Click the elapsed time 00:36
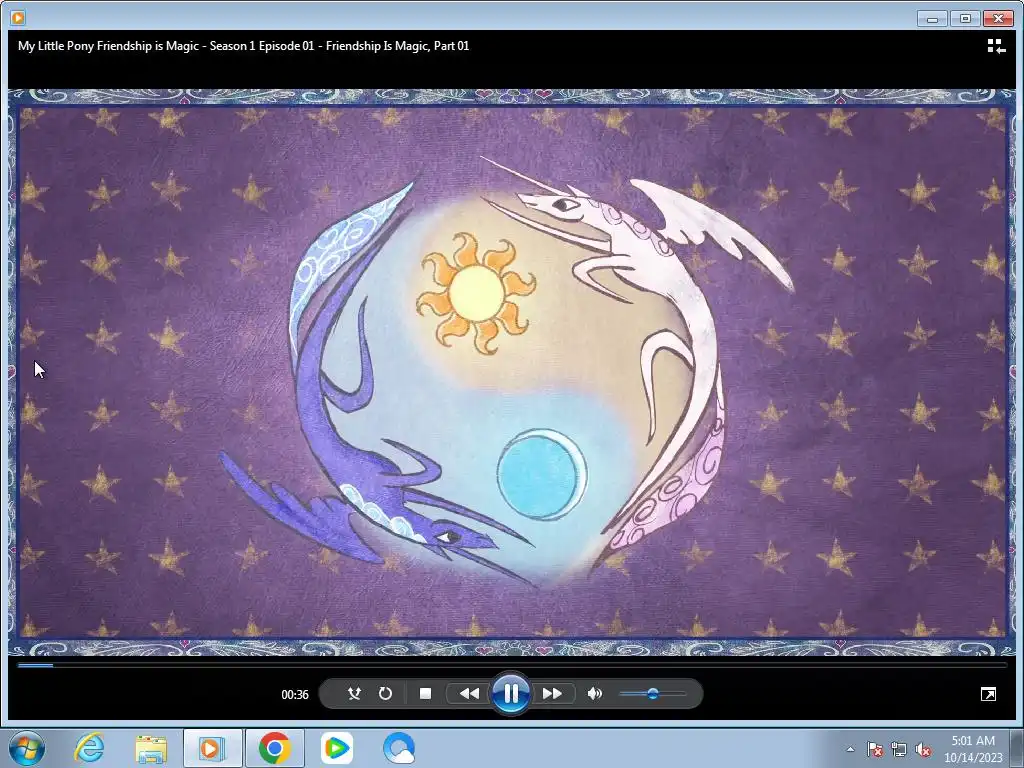Image resolution: width=1024 pixels, height=768 pixels. [295, 694]
